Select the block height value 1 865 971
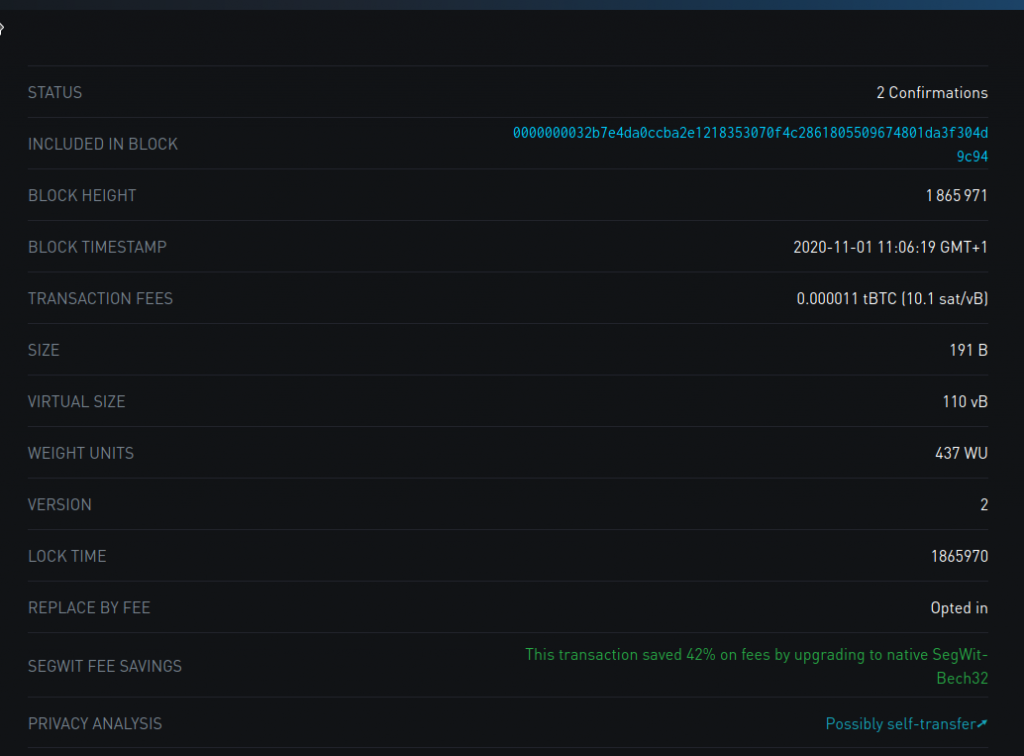 click(957, 196)
